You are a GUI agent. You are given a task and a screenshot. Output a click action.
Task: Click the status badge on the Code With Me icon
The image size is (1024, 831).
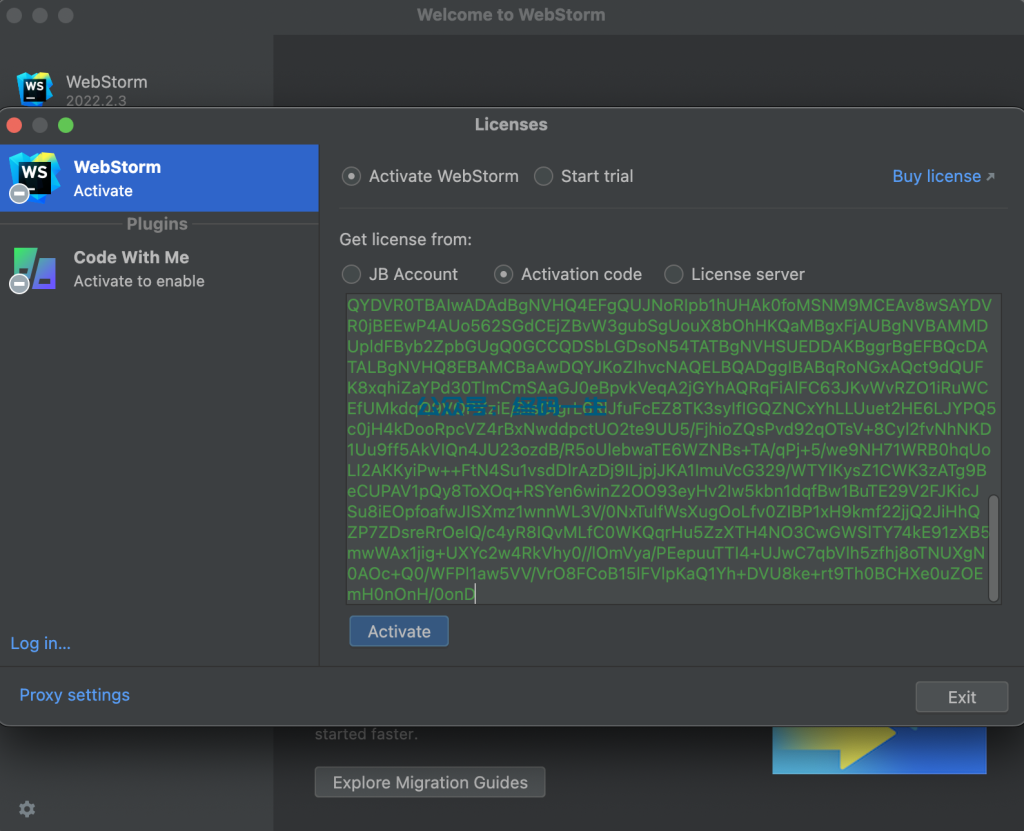pos(18,283)
